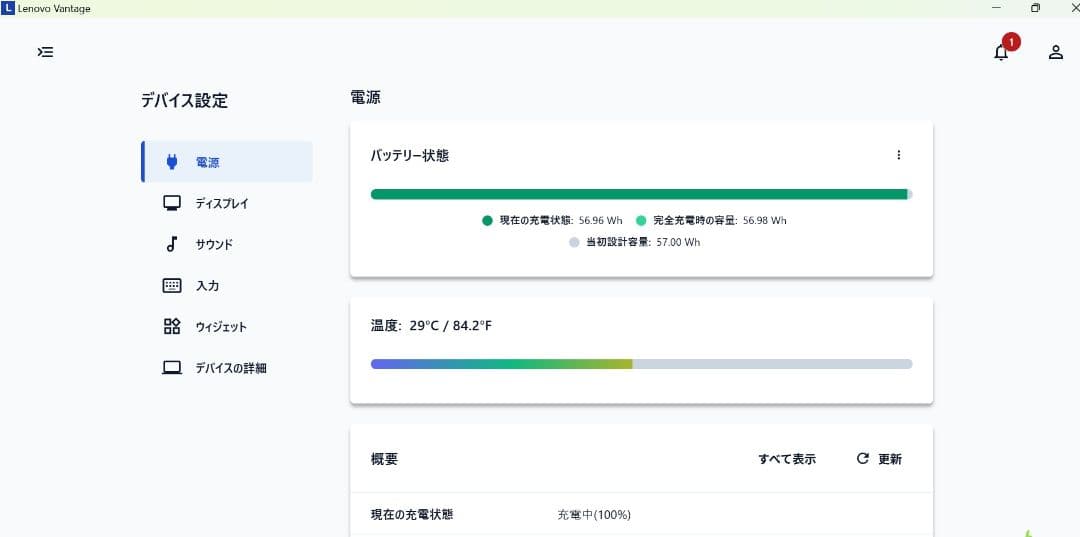Select the サウンド menu item
Screen dimensions: 1080x537
click(x=214, y=245)
